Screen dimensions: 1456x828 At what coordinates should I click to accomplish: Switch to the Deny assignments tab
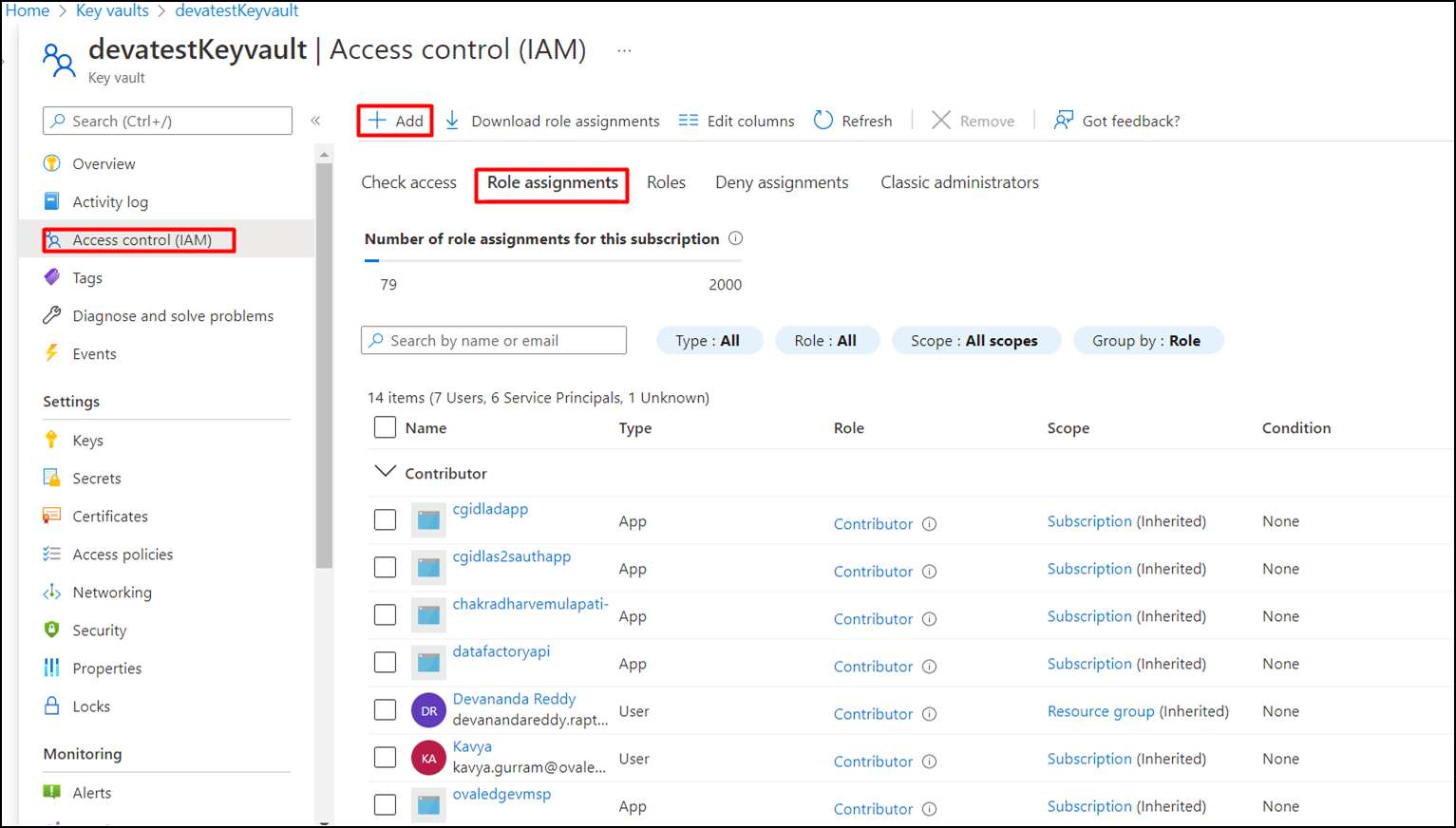click(782, 182)
